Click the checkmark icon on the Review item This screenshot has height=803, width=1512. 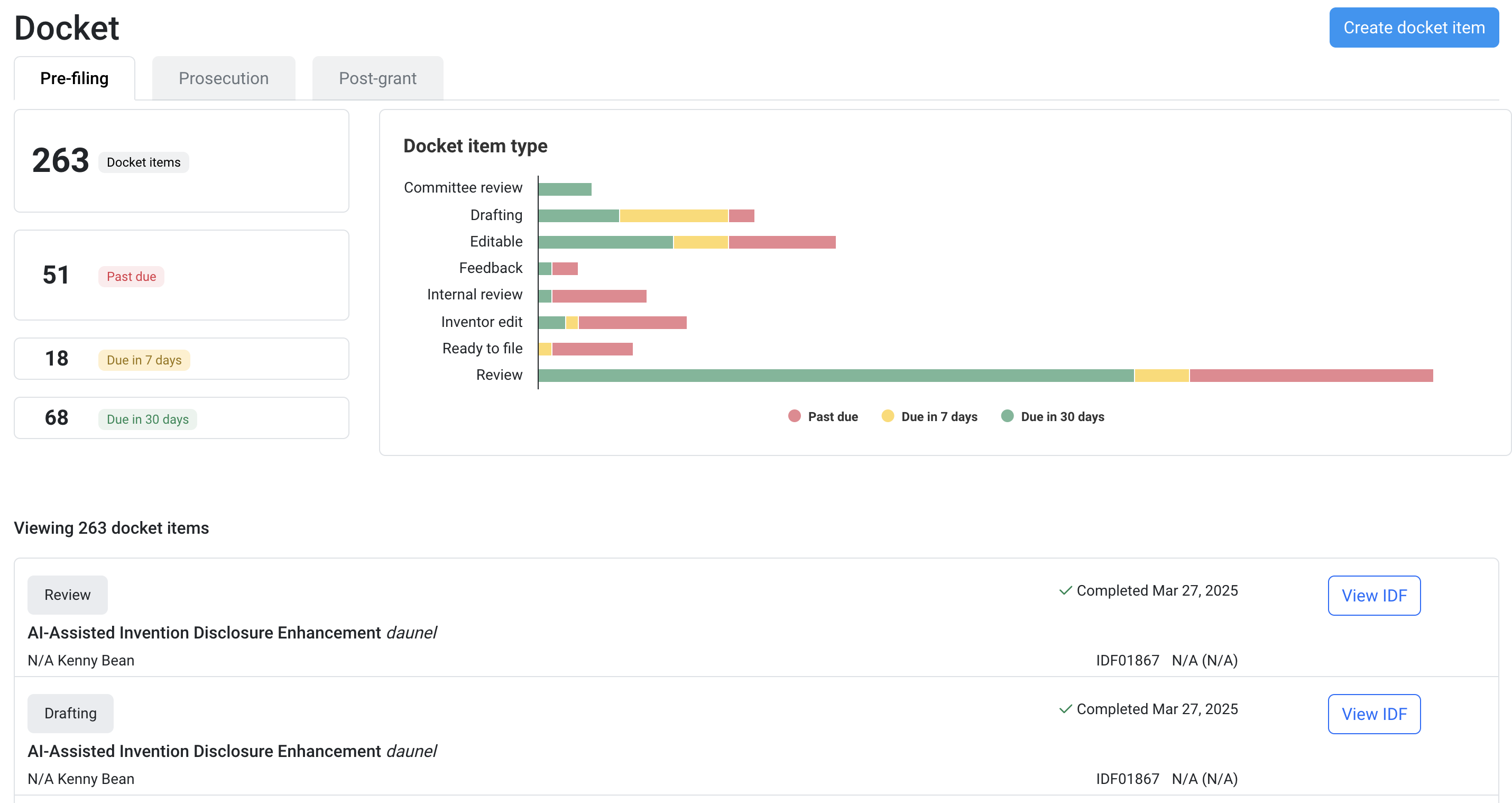tap(1065, 590)
